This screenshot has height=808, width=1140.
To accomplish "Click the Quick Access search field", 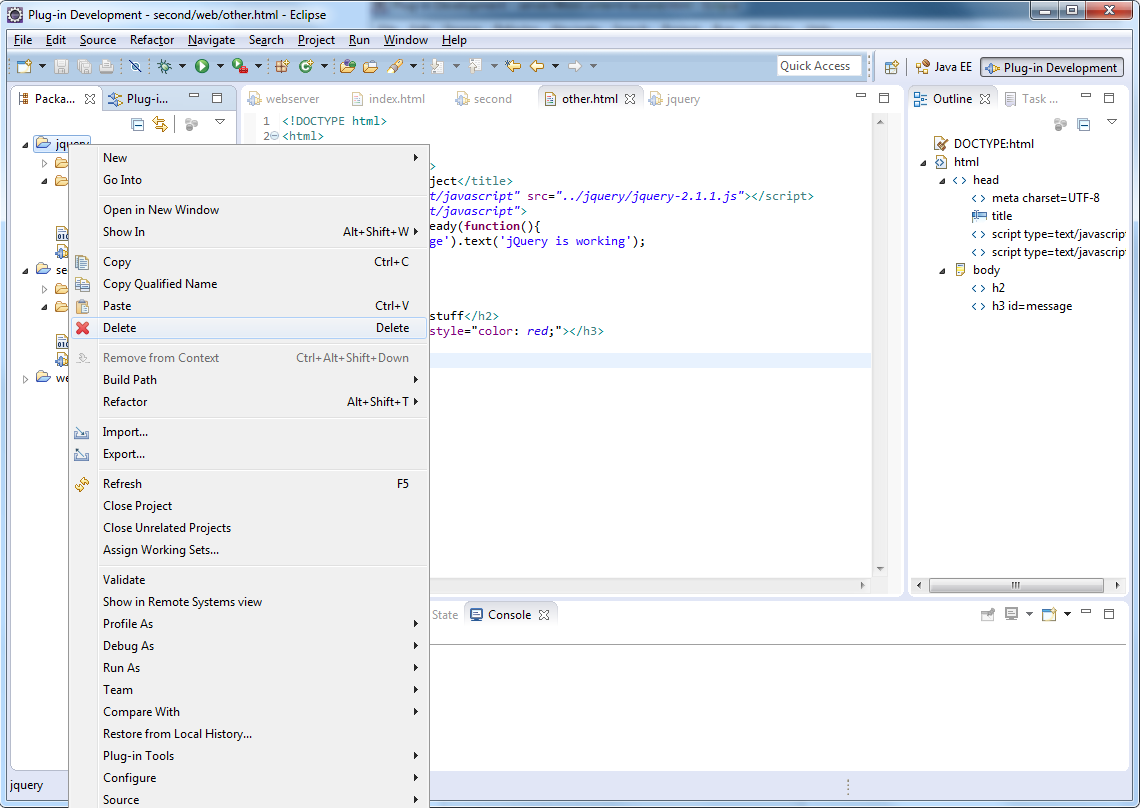I will pos(819,66).
